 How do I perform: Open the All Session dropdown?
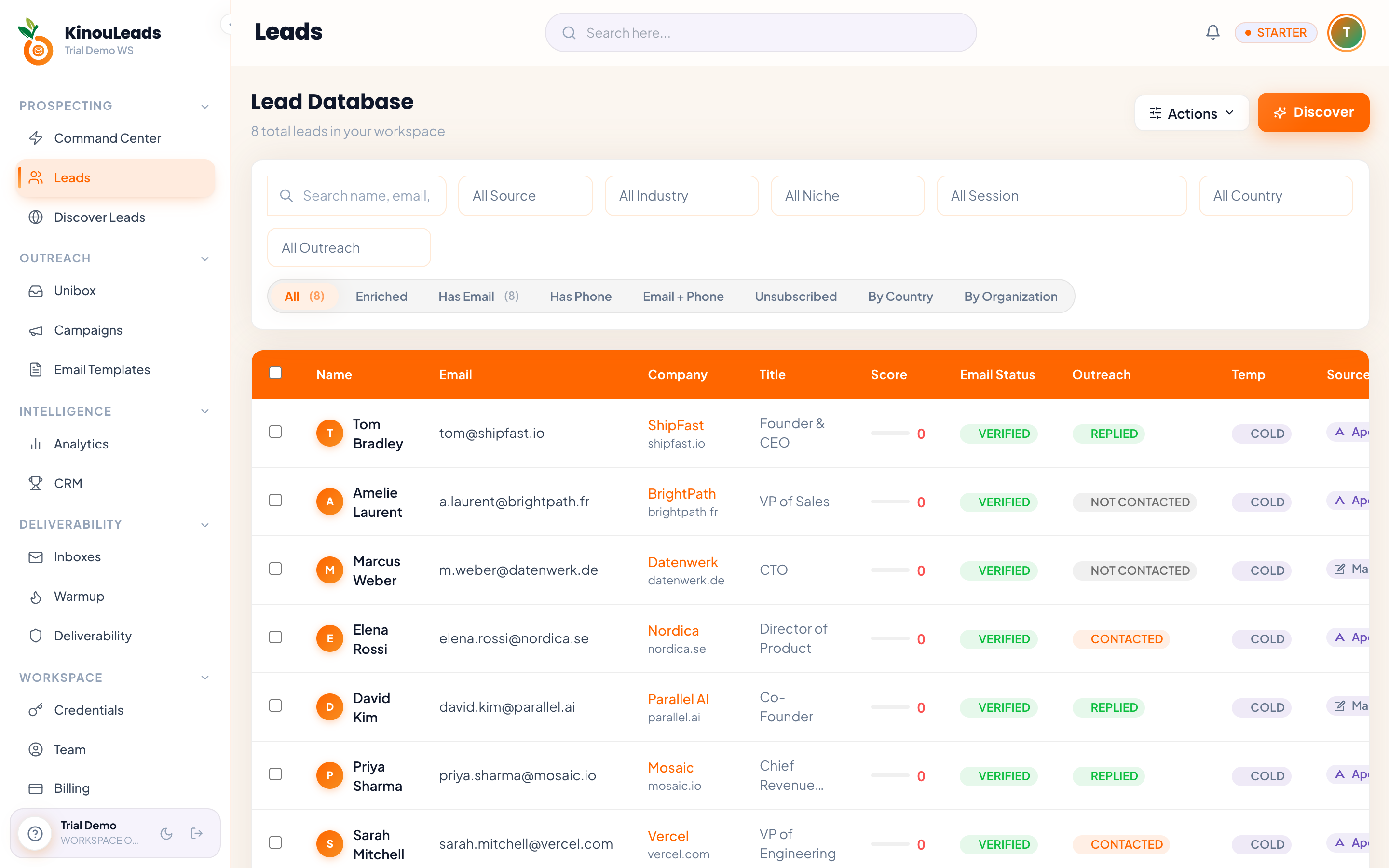(1061, 196)
